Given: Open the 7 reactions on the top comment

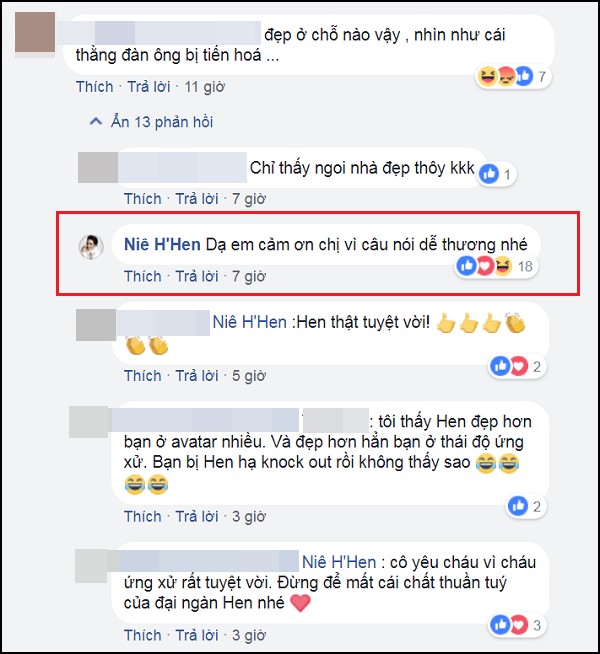Looking at the screenshot, I should 513,76.
